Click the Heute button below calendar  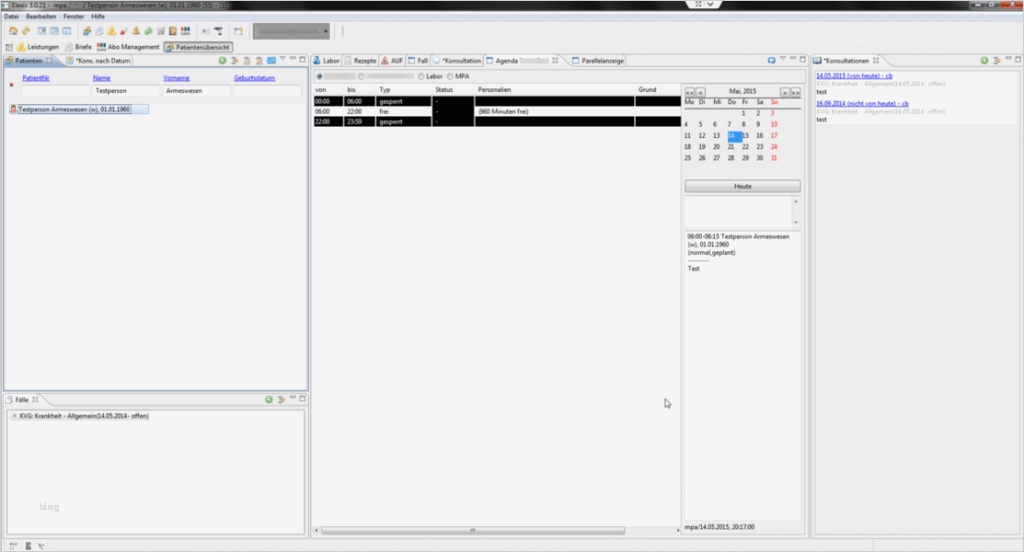coord(743,186)
